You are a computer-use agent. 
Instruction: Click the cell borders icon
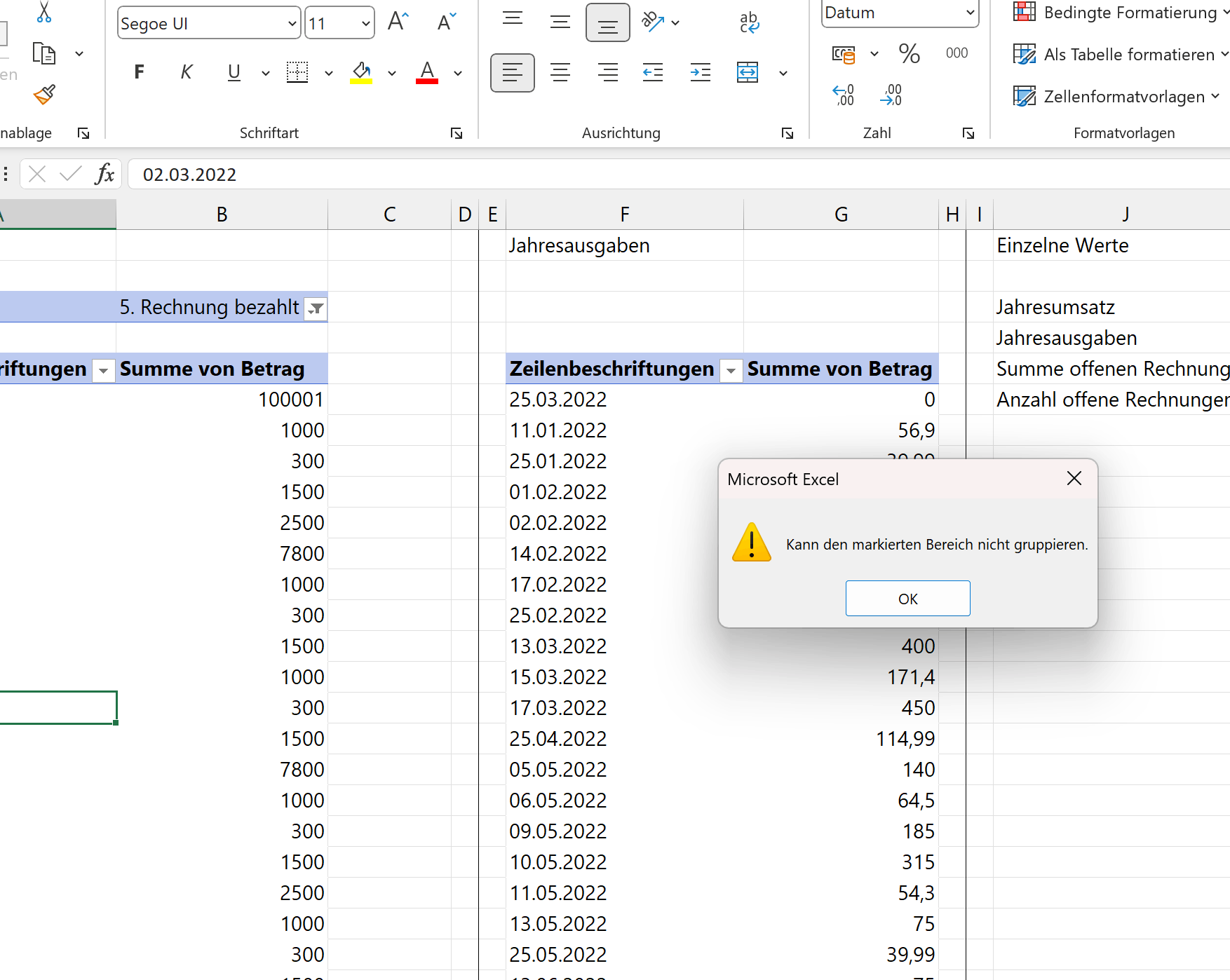point(297,72)
